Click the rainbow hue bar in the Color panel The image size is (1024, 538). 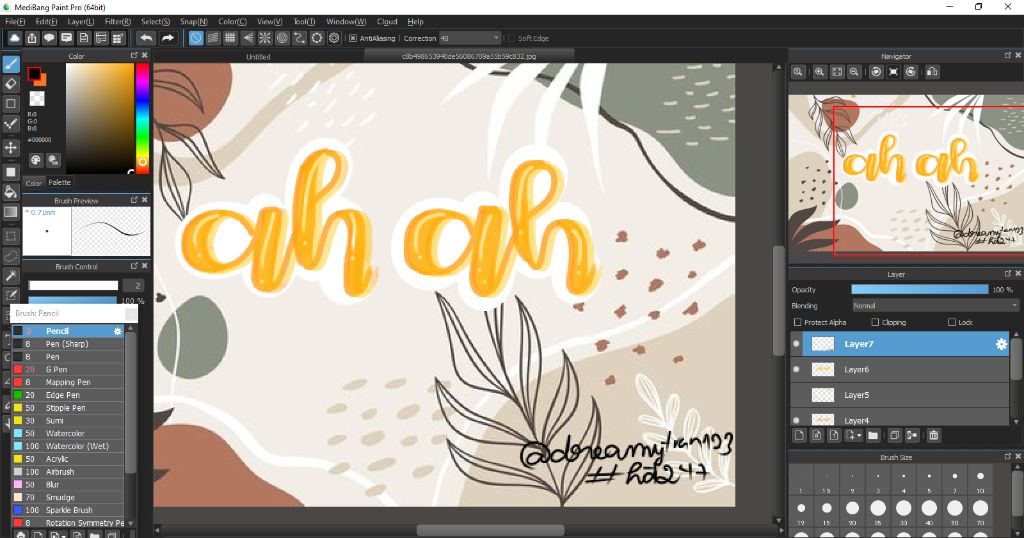142,117
